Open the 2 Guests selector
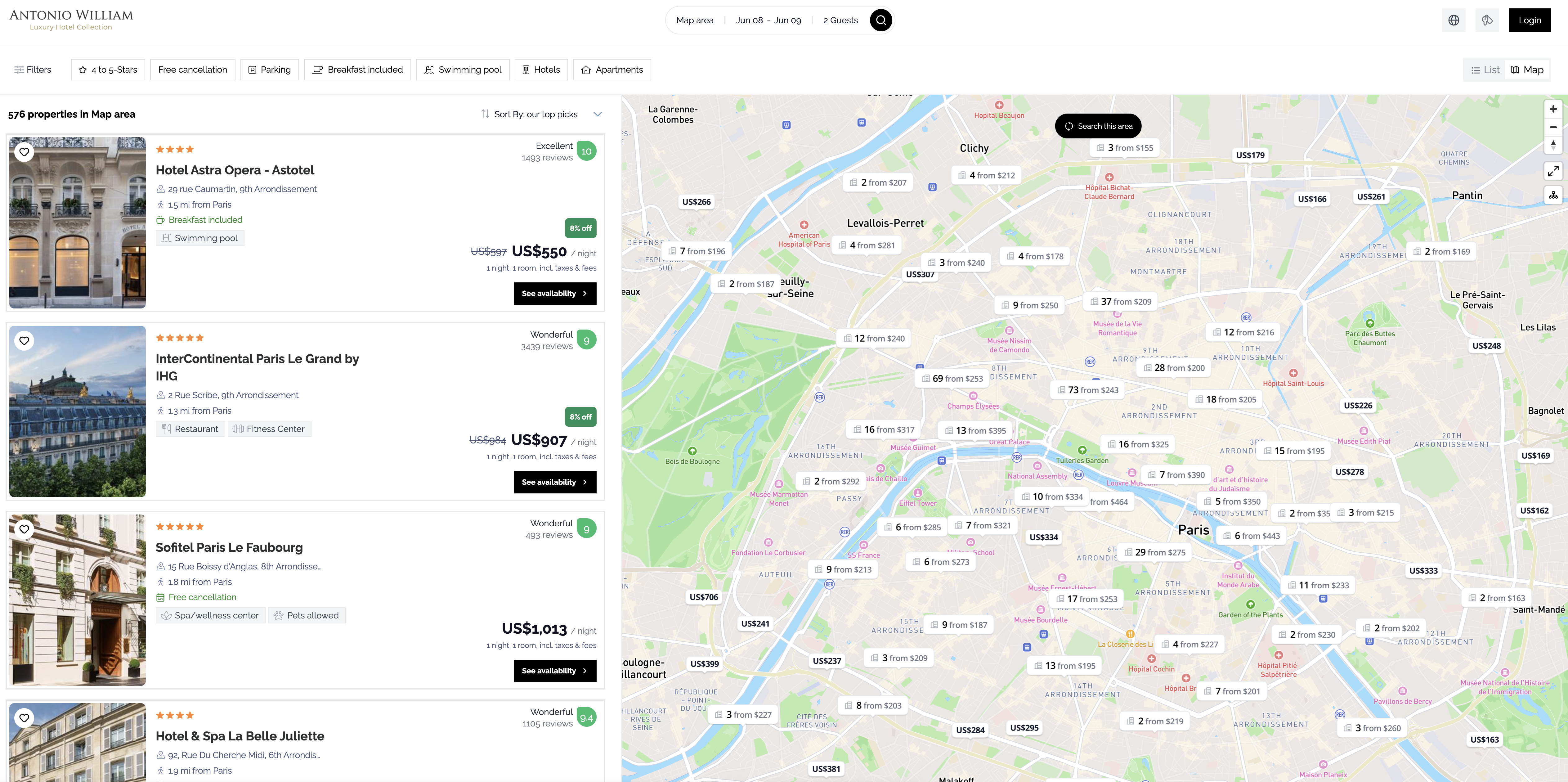 pos(840,20)
